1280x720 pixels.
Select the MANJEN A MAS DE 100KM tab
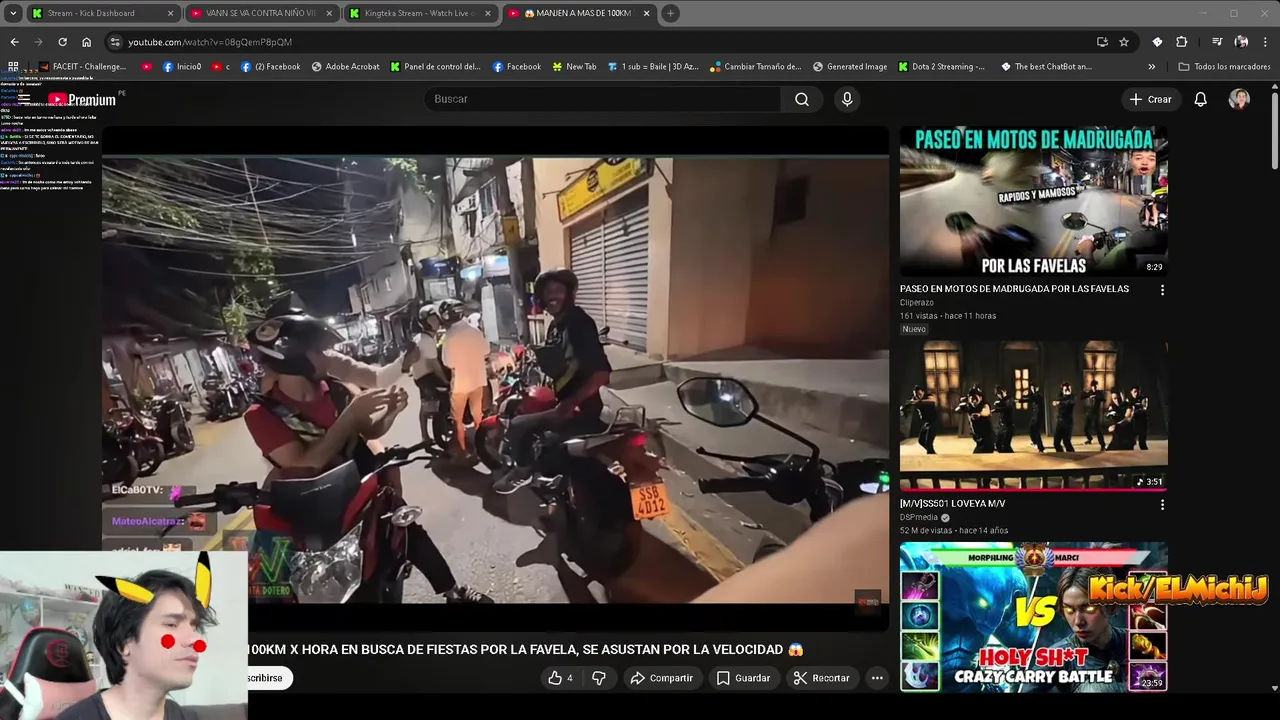pyautogui.click(x=580, y=13)
